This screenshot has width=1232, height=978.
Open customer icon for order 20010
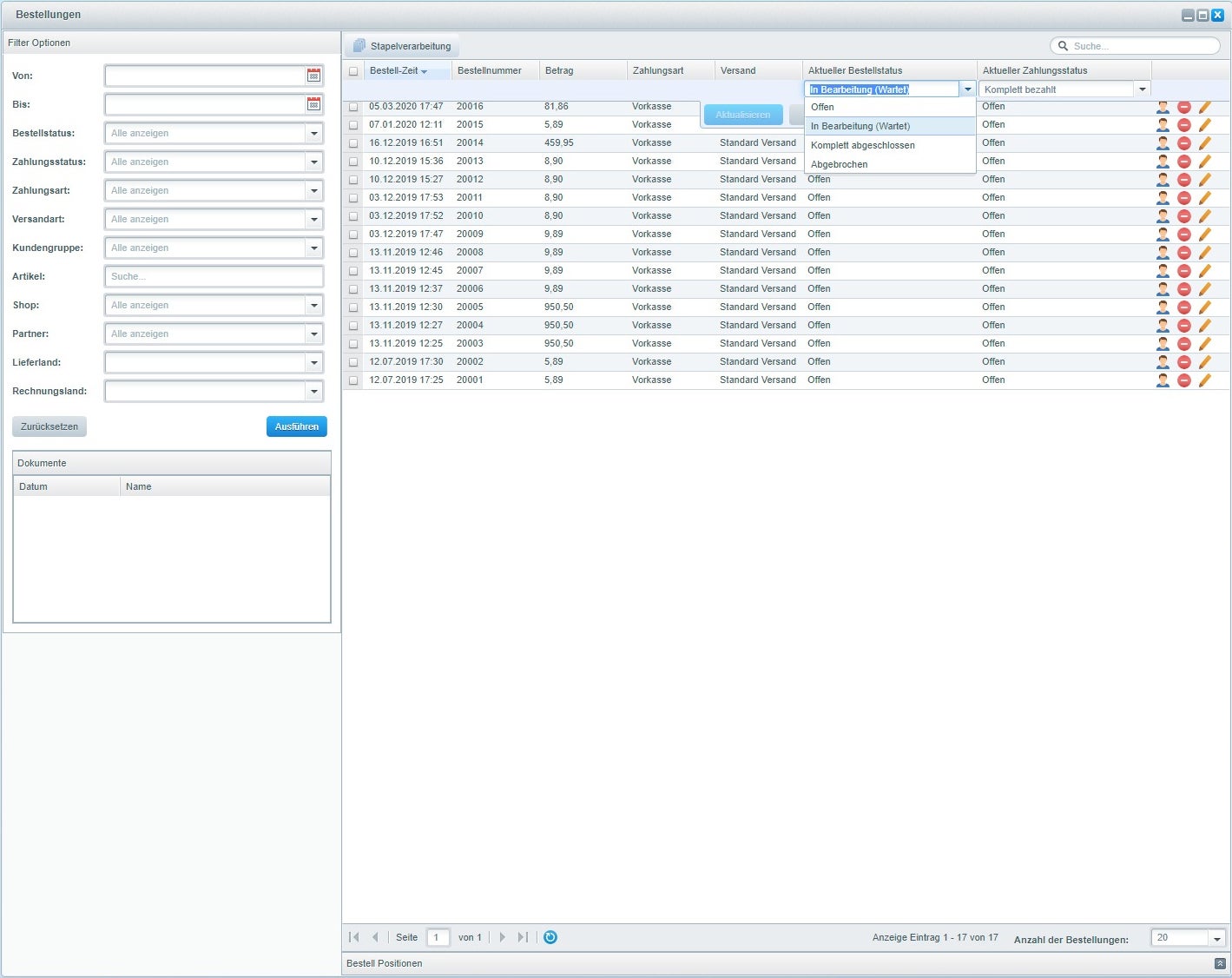(x=1163, y=216)
